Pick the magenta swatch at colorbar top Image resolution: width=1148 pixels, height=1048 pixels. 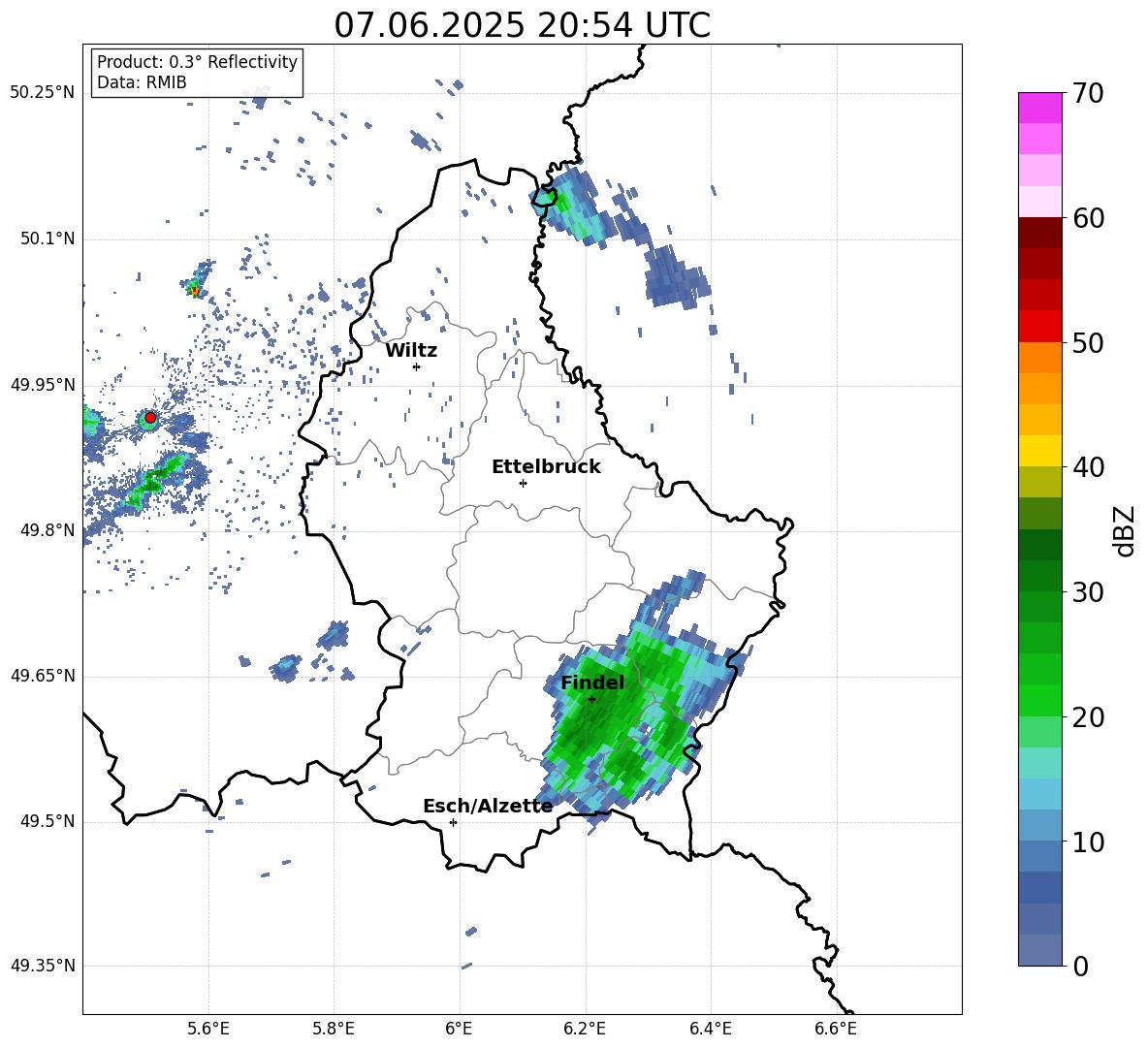click(1039, 108)
